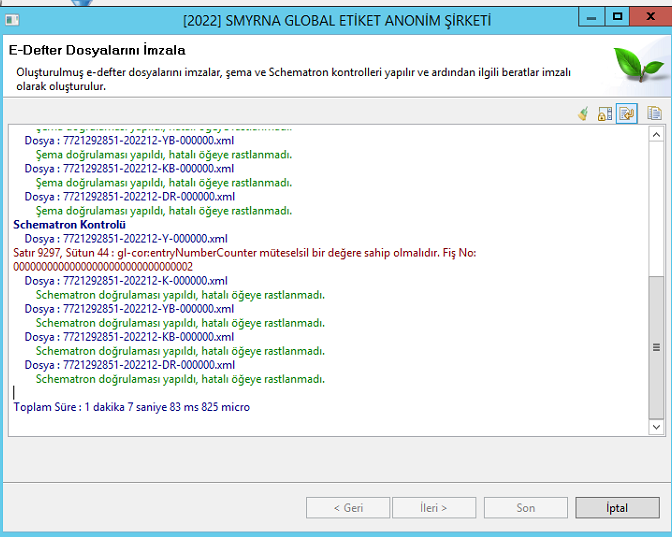
Task: Maximize the Smyrna Global window
Action: click(x=618, y=17)
